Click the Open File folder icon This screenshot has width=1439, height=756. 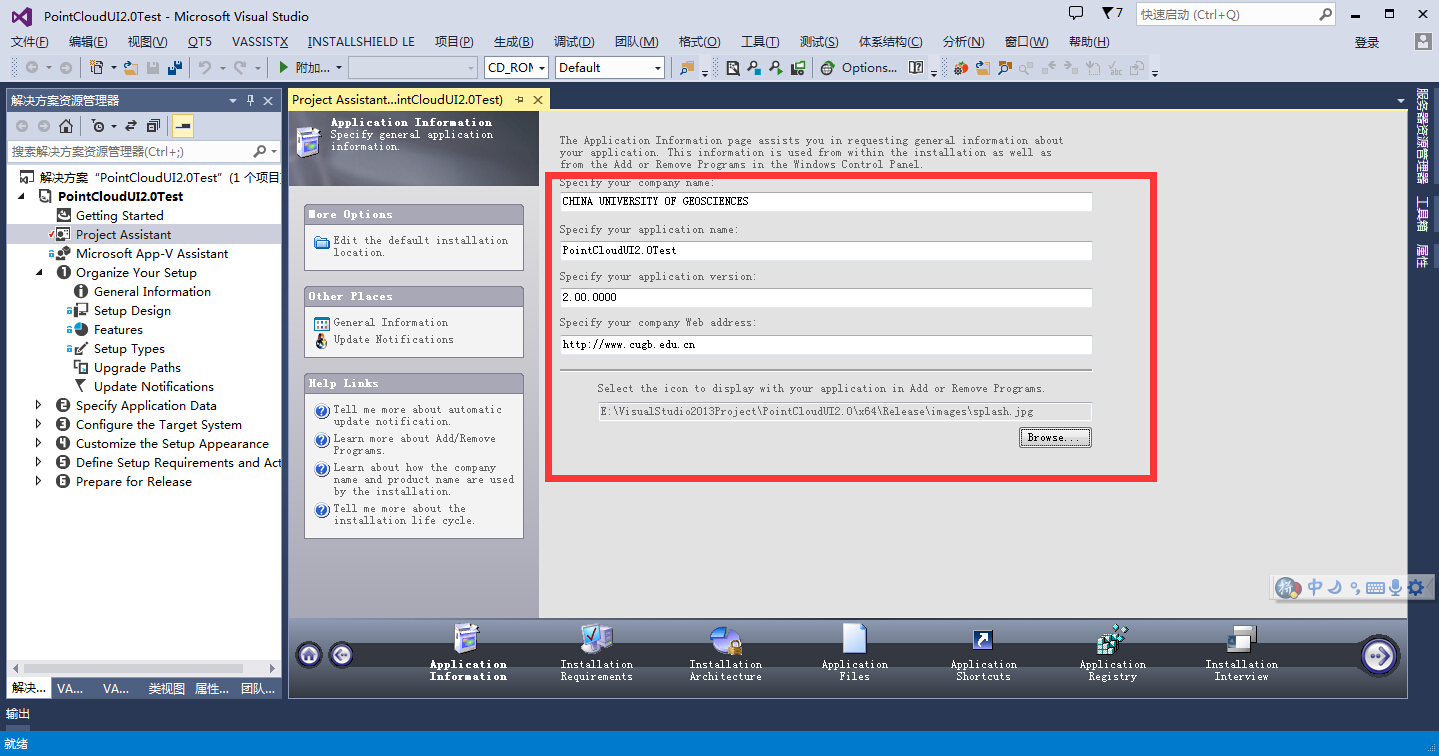pos(130,67)
